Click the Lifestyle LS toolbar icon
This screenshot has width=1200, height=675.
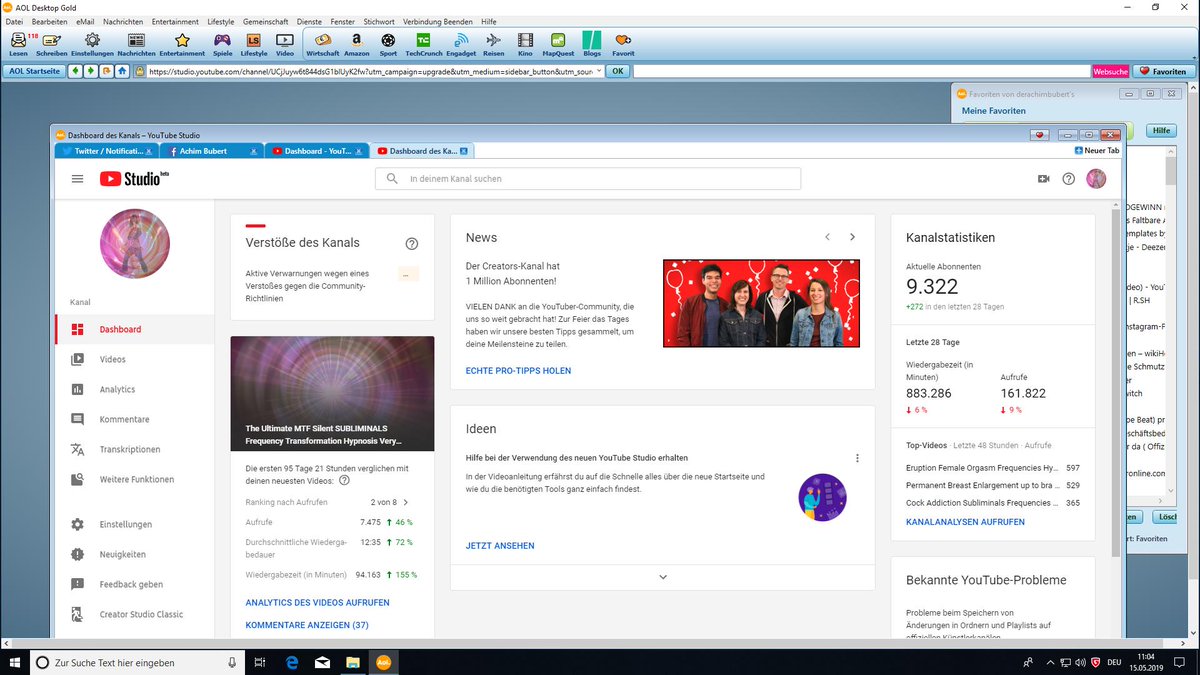[x=254, y=43]
